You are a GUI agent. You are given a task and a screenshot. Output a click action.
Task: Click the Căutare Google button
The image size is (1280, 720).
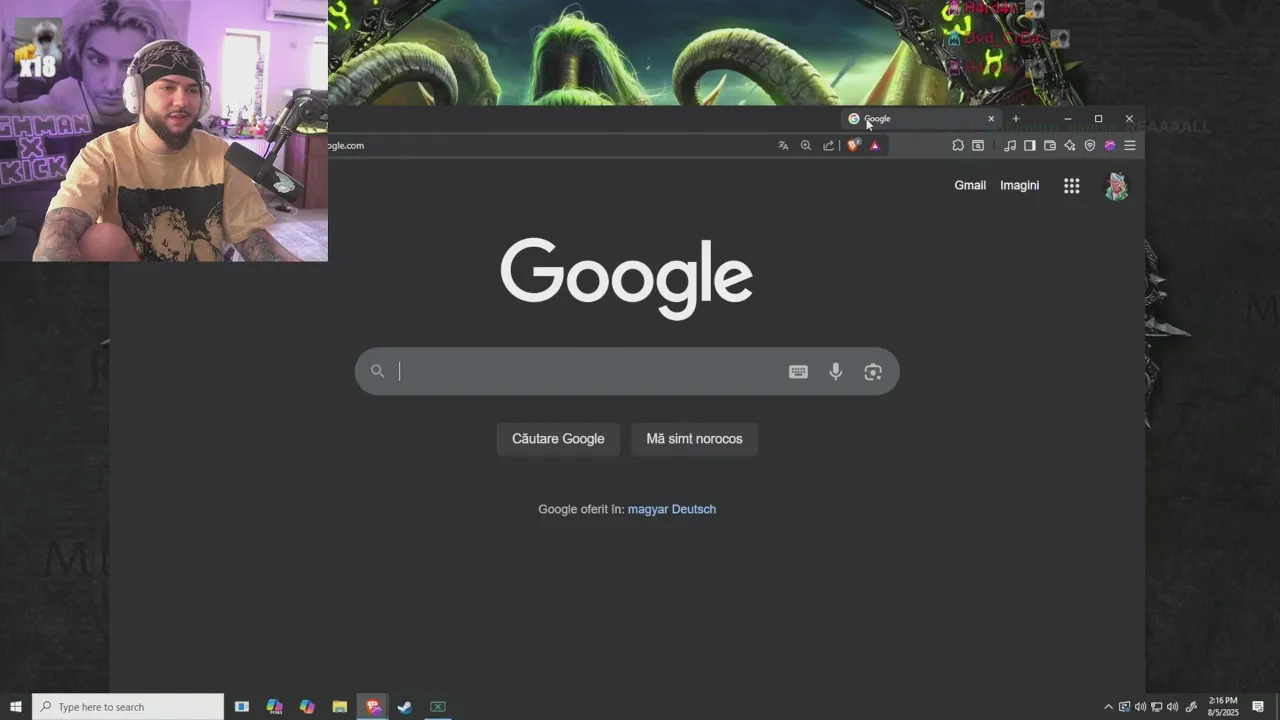(558, 439)
